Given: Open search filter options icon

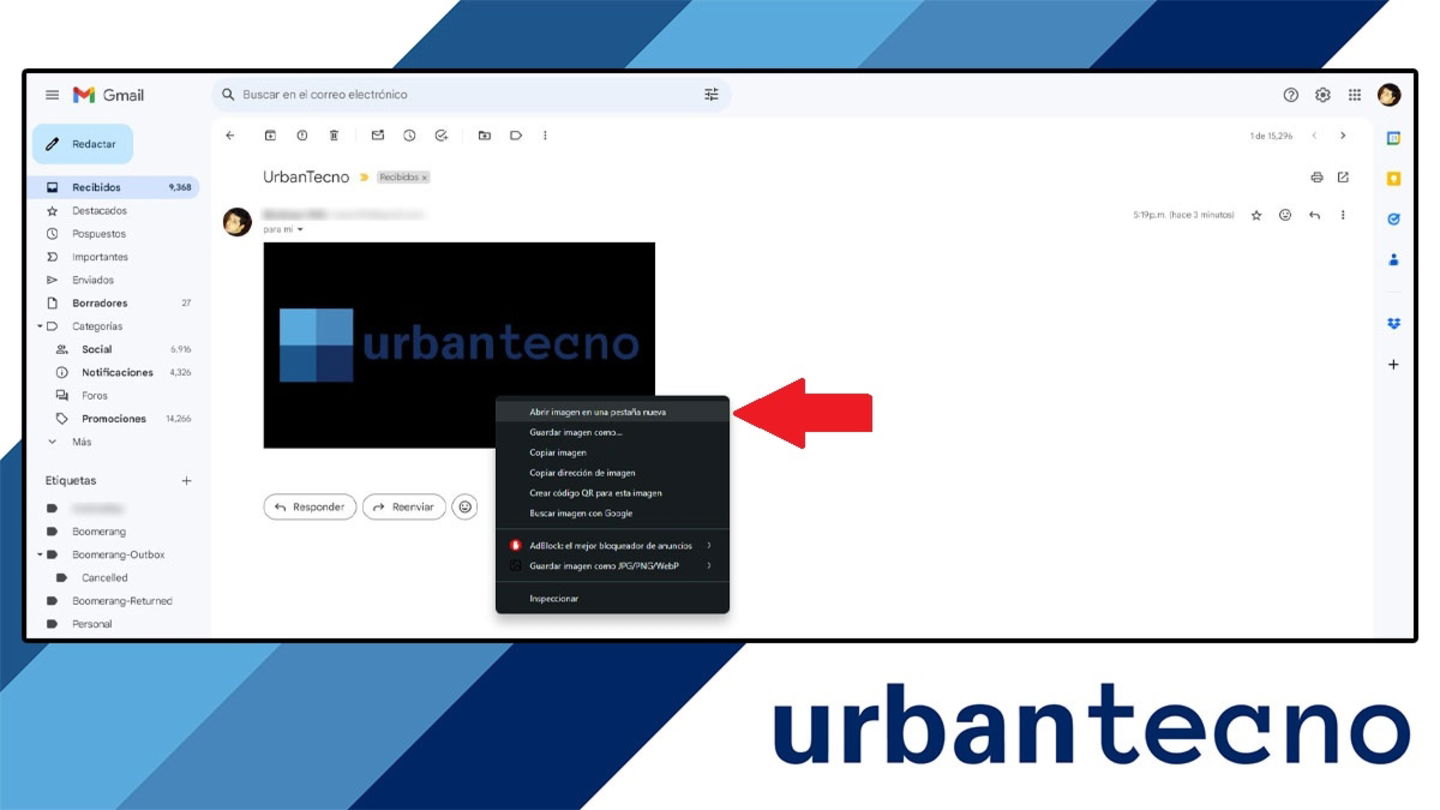Looking at the screenshot, I should pyautogui.click(x=711, y=95).
